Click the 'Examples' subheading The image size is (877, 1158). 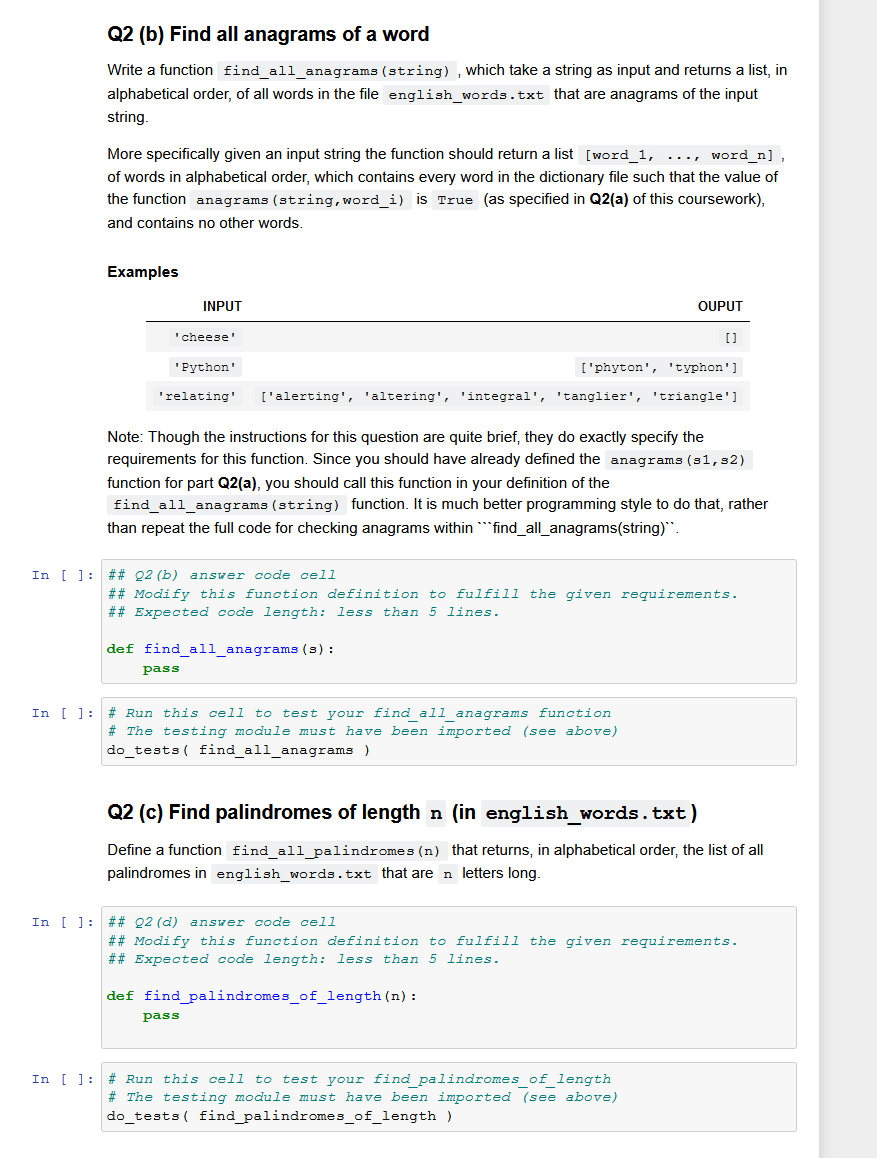(142, 272)
